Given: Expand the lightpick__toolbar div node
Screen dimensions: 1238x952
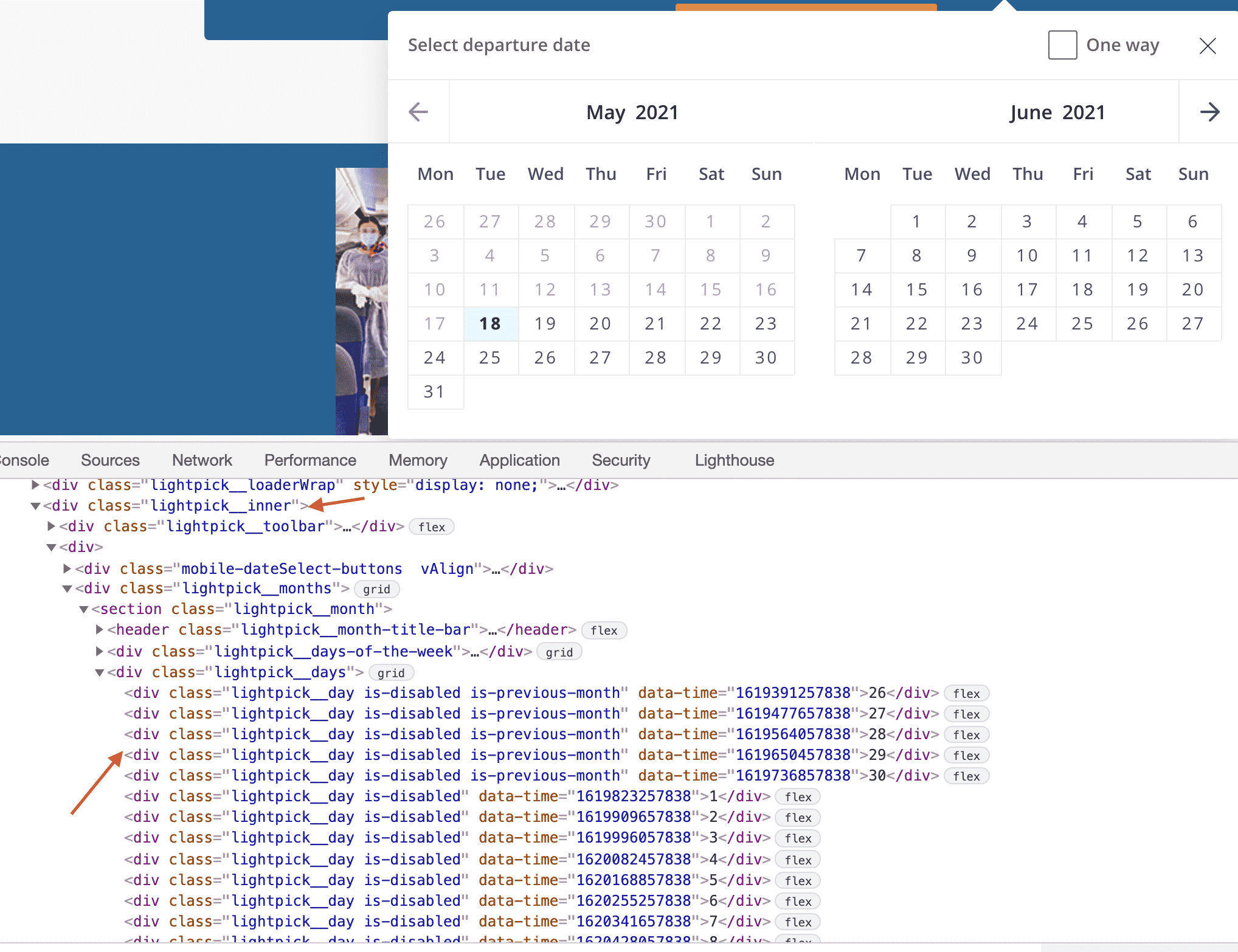Looking at the screenshot, I should point(52,526).
